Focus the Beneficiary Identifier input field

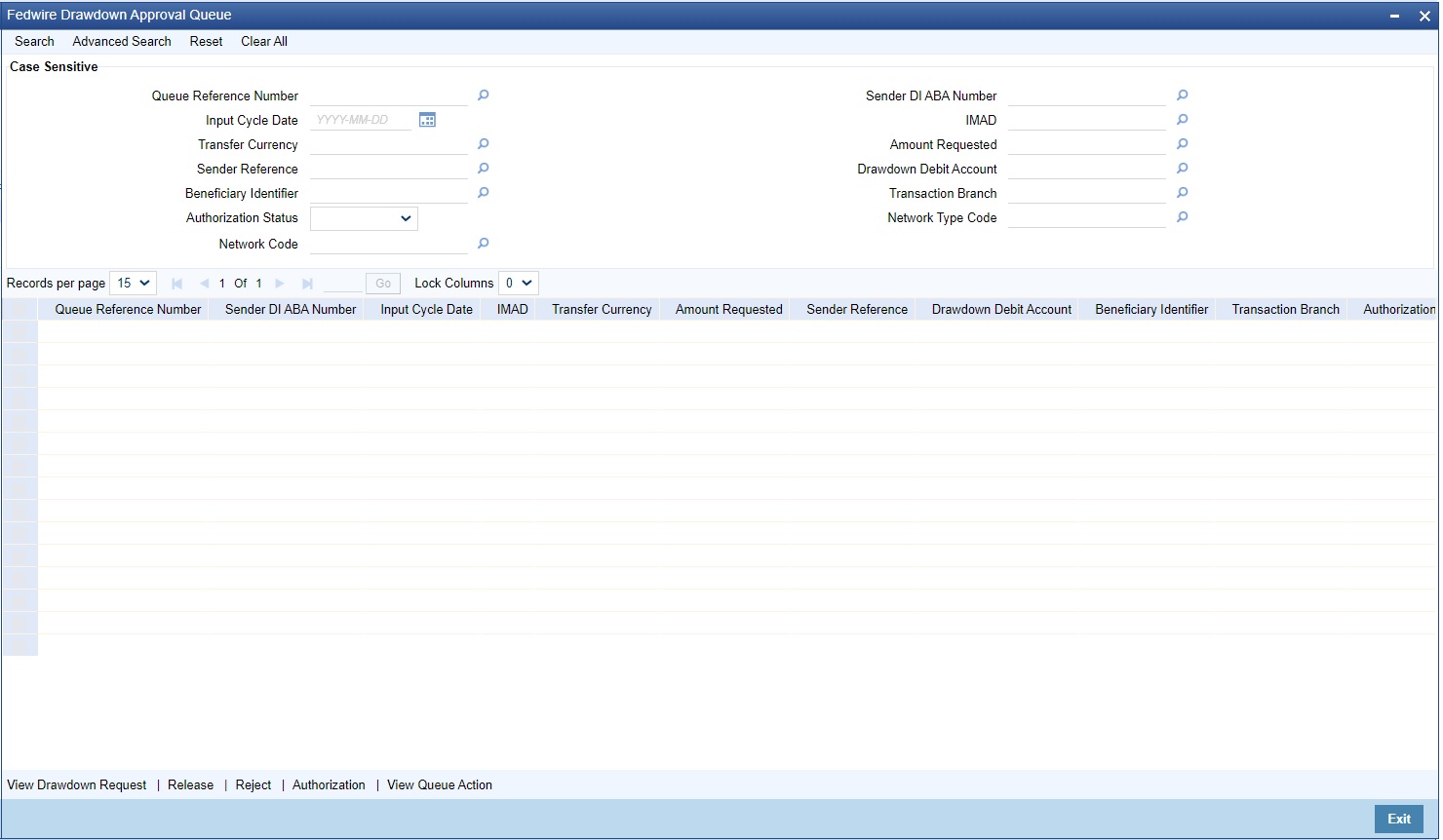[389, 193]
